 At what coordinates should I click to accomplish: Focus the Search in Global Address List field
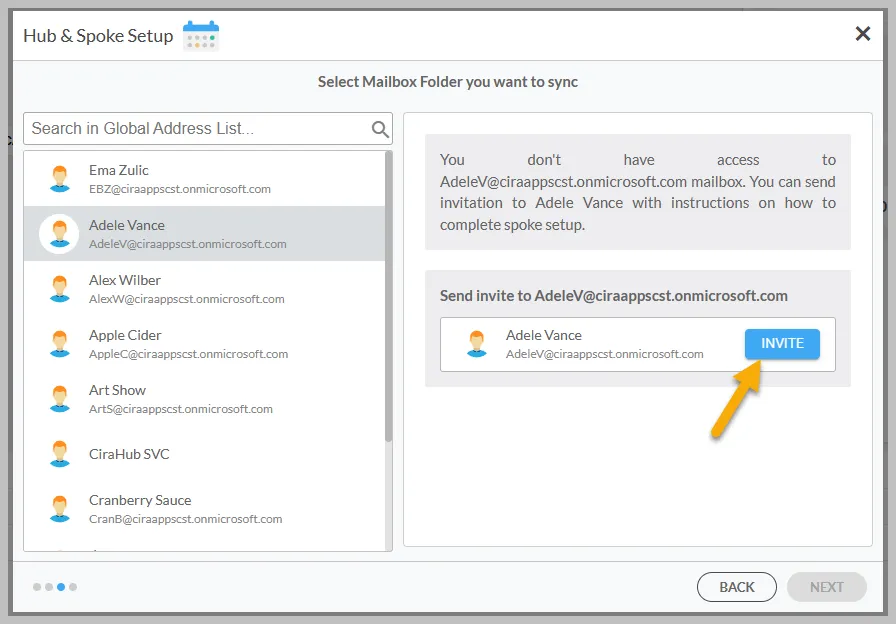click(208, 129)
